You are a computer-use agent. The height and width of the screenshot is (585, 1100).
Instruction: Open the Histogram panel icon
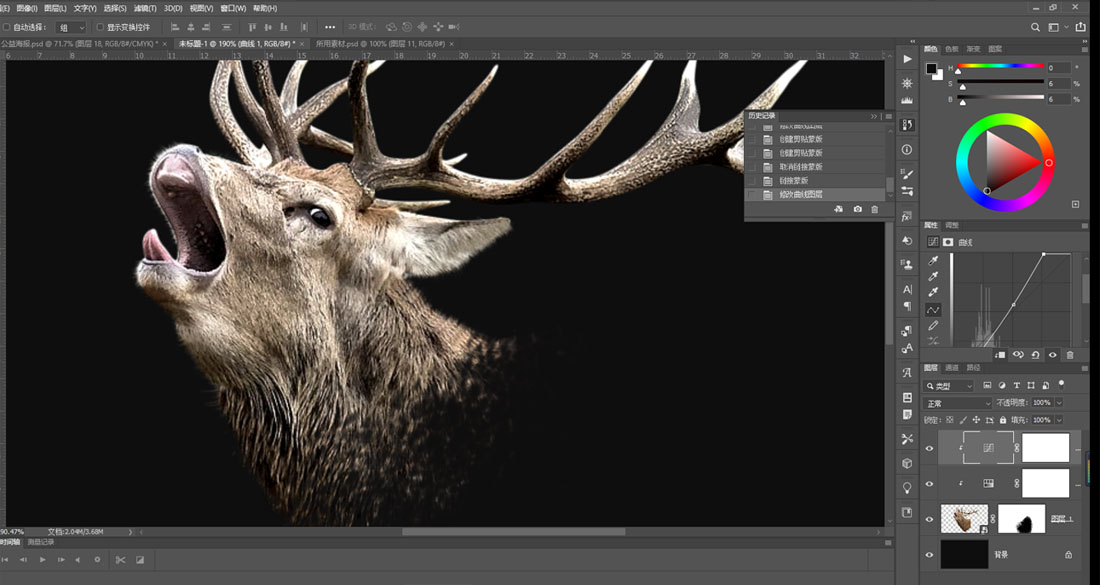click(x=908, y=102)
